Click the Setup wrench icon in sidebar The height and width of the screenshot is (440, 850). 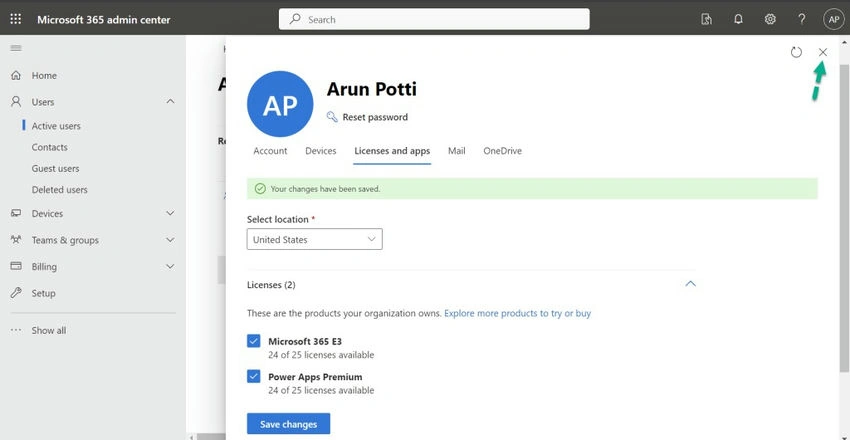[16, 293]
